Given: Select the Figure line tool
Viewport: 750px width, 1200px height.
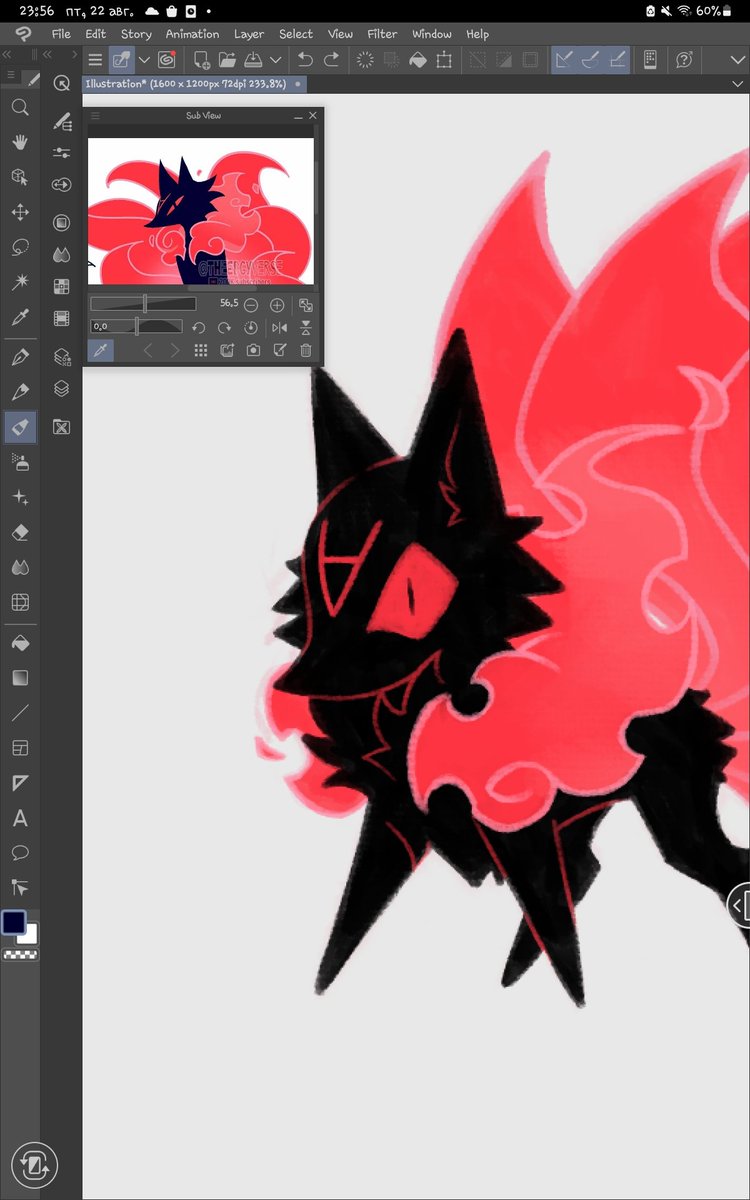Looking at the screenshot, I should (x=19, y=713).
